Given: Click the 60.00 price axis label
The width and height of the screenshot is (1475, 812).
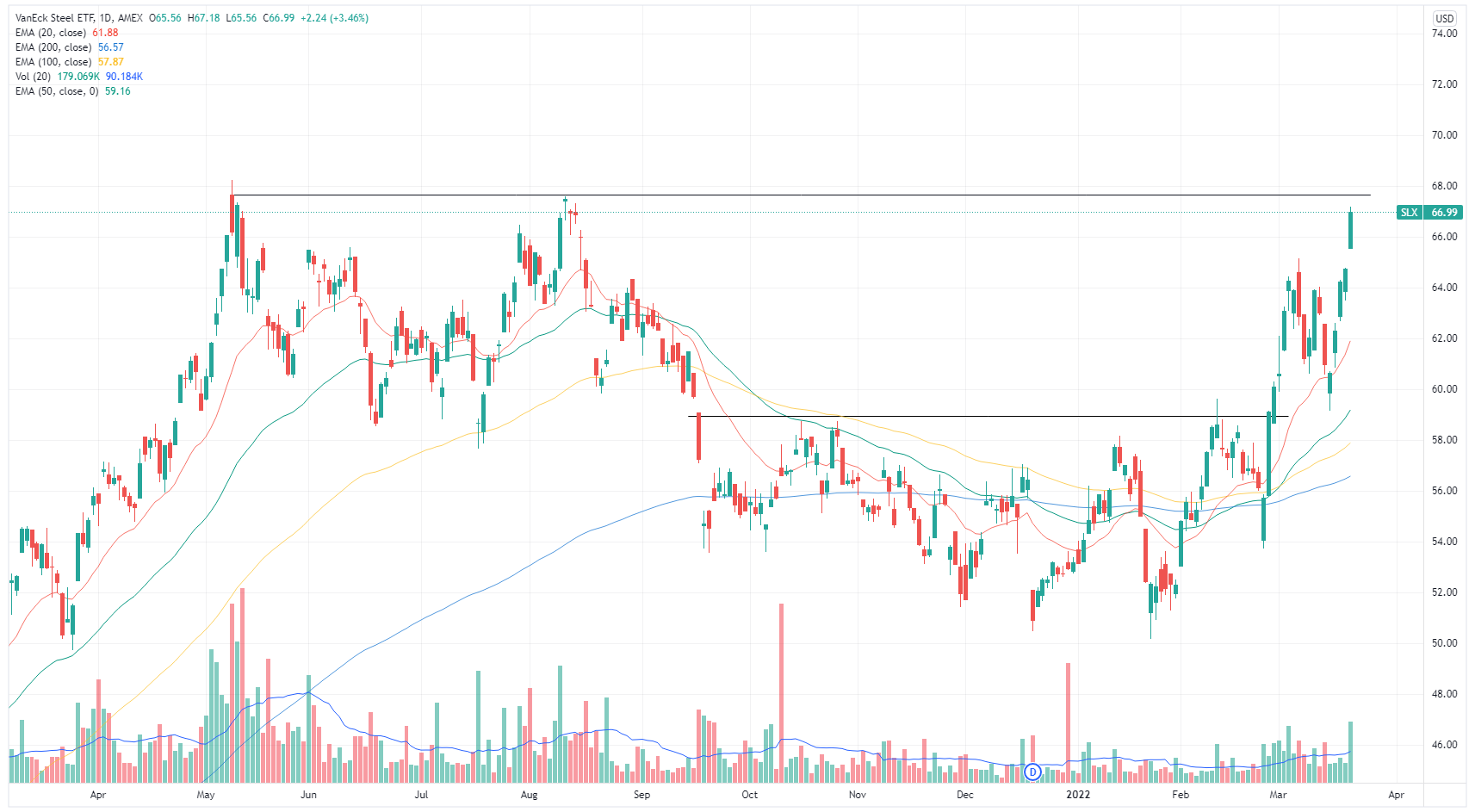Looking at the screenshot, I should [1444, 389].
